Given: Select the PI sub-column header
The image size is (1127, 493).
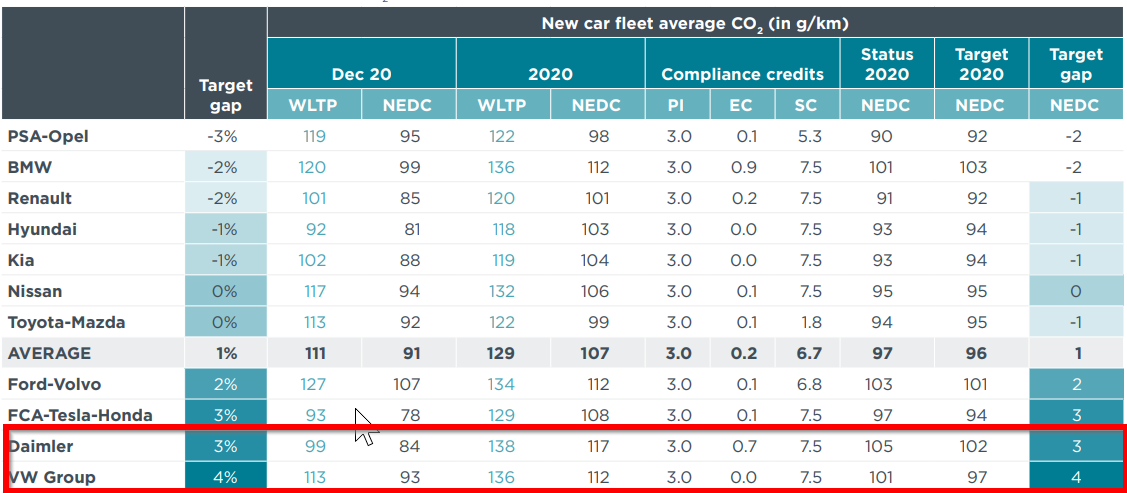Looking at the screenshot, I should tap(678, 105).
